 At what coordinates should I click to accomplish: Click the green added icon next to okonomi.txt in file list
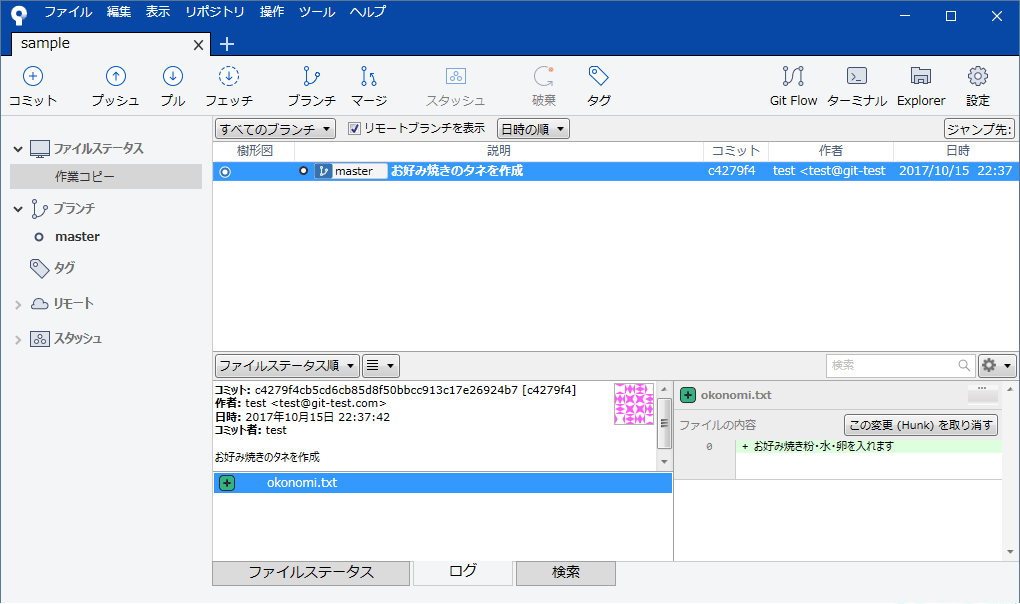(x=227, y=483)
